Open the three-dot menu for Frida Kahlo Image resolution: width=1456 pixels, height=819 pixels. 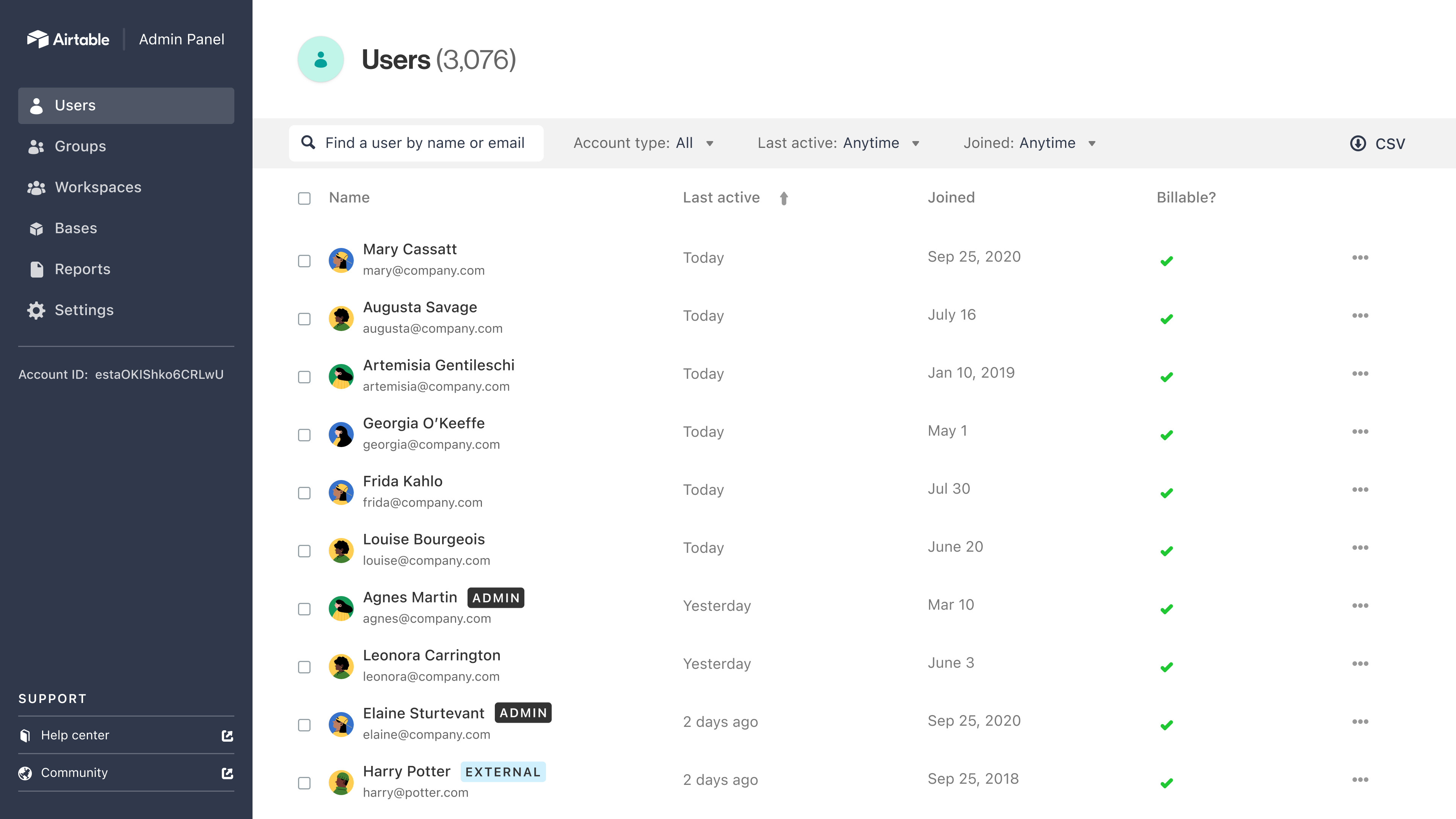point(1360,490)
